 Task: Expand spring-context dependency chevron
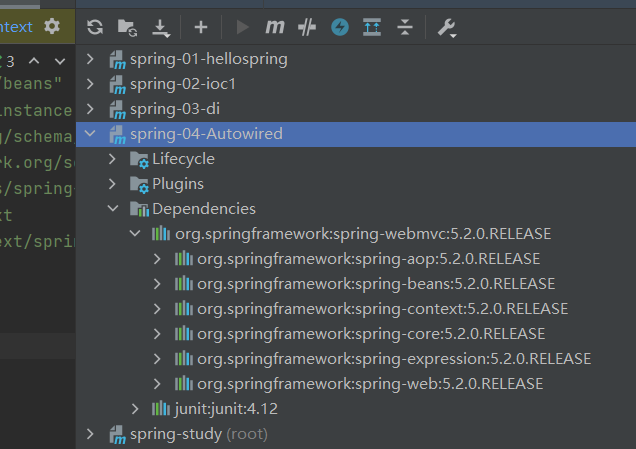(157, 309)
